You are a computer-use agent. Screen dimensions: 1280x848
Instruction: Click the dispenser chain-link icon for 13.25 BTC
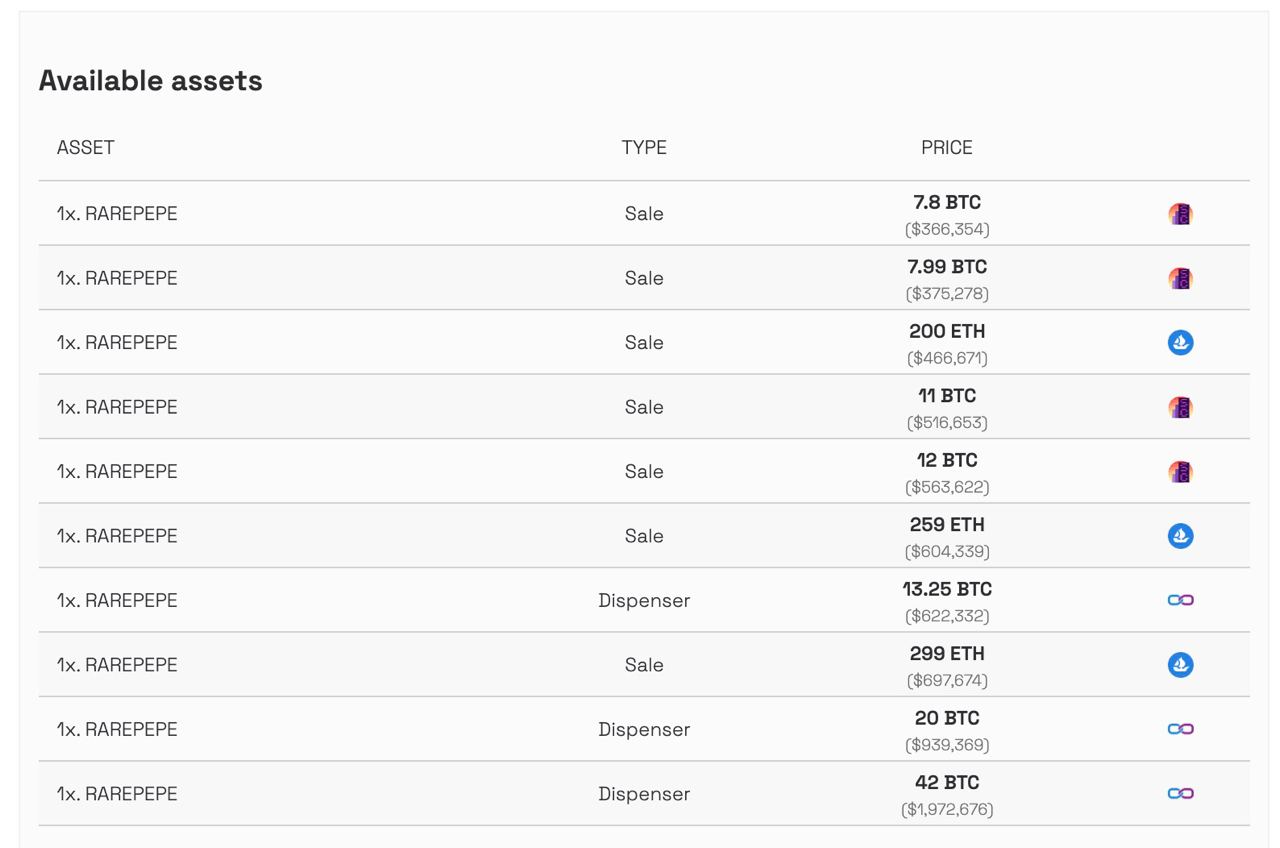(x=1180, y=600)
